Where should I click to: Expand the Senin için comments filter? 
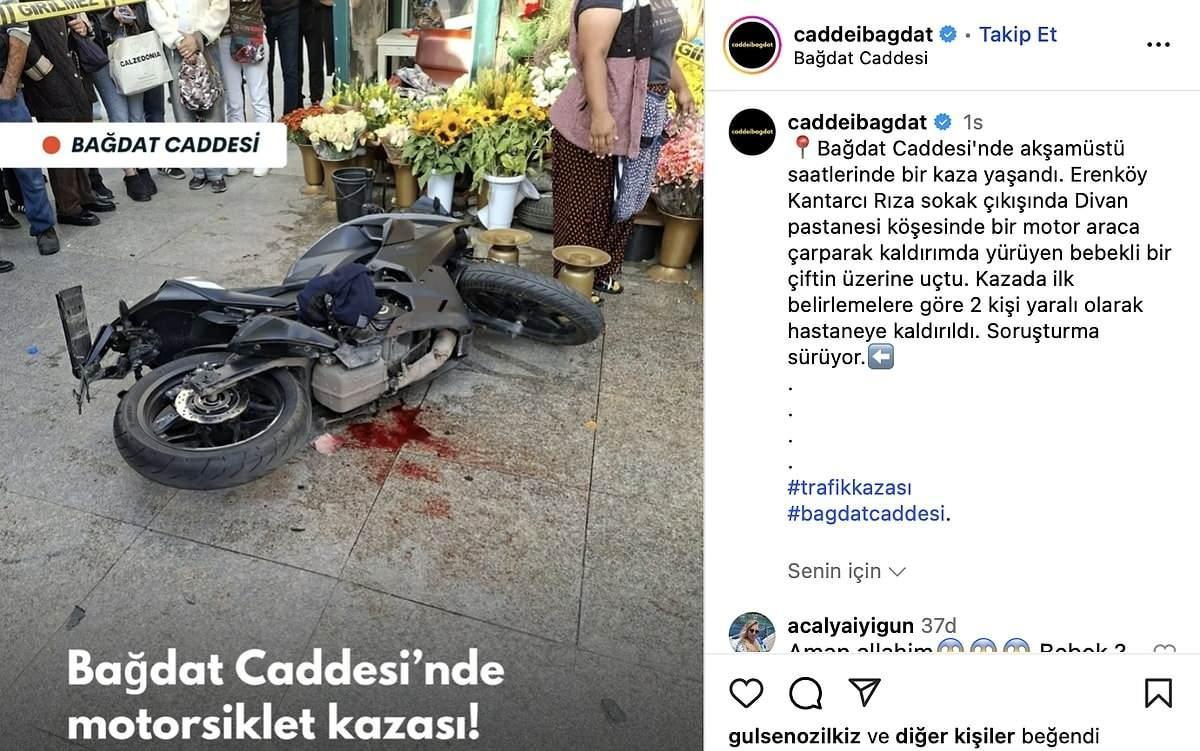pos(847,571)
